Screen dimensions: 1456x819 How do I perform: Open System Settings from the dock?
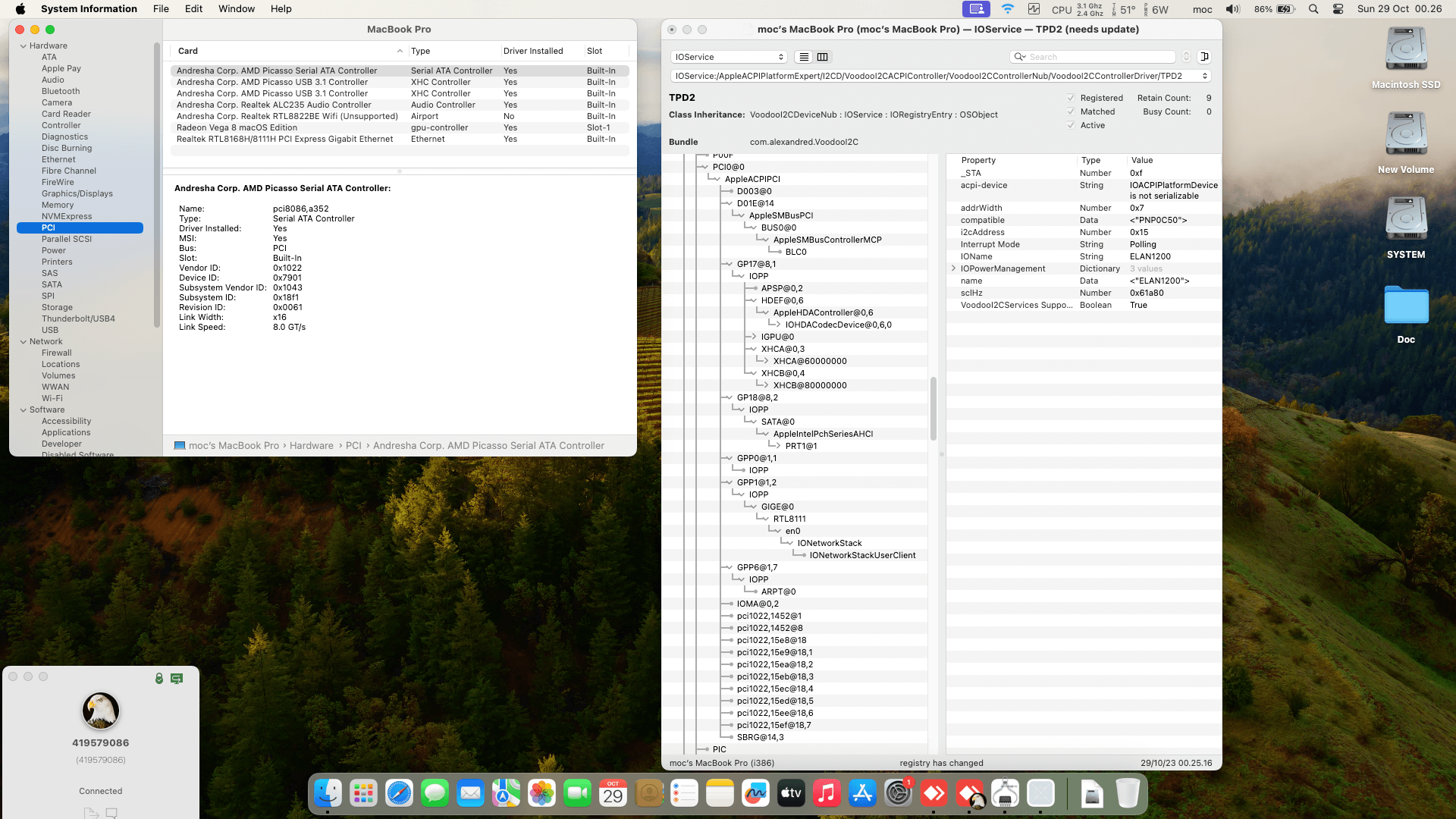coord(898,793)
